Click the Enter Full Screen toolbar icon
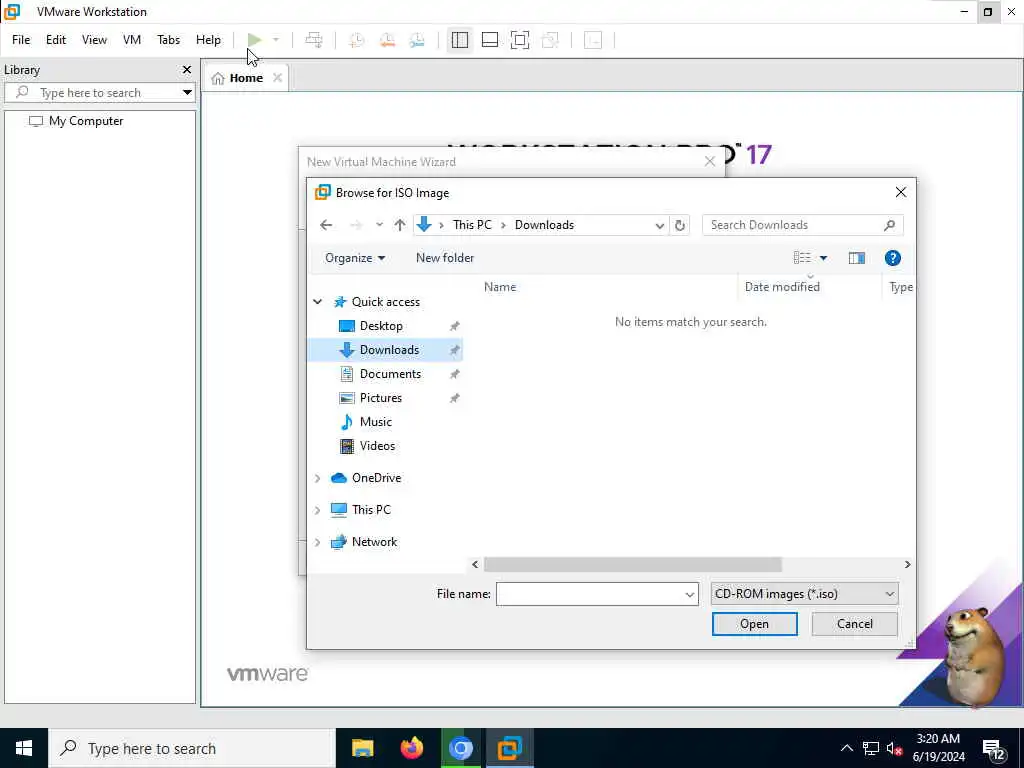Screen dimensions: 1024x768 520,40
